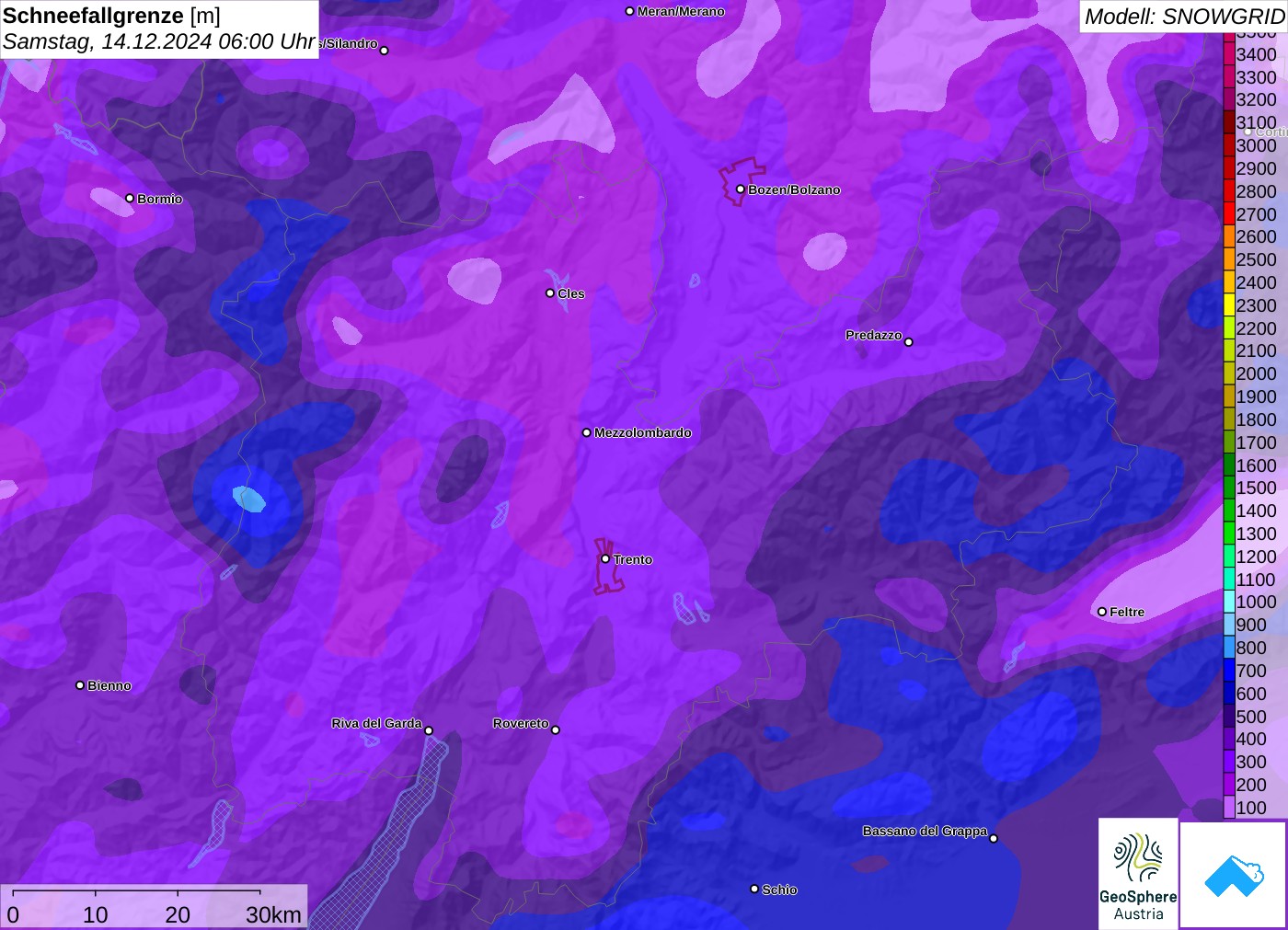Click the Bassano del Grappa marker
Viewport: 1288px width, 930px height.
(x=994, y=838)
